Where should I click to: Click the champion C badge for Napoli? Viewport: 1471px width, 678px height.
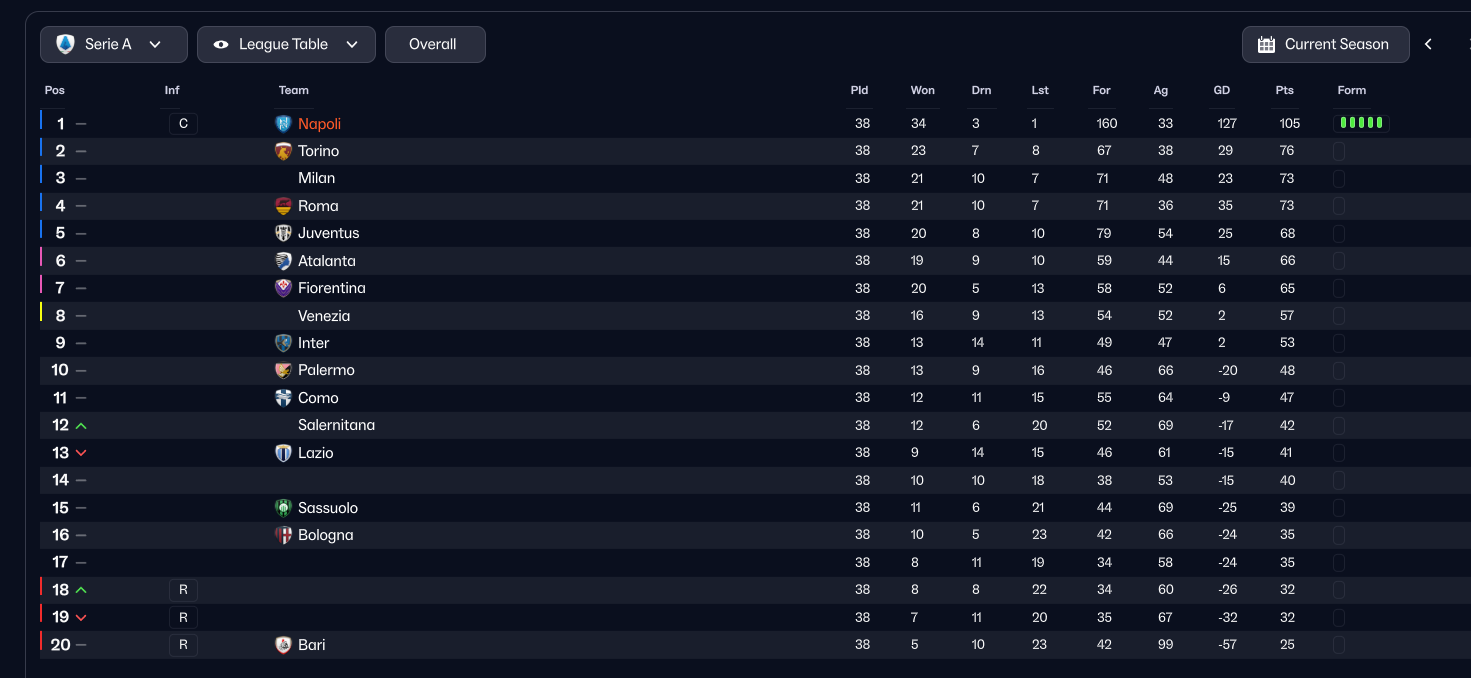tap(183, 124)
